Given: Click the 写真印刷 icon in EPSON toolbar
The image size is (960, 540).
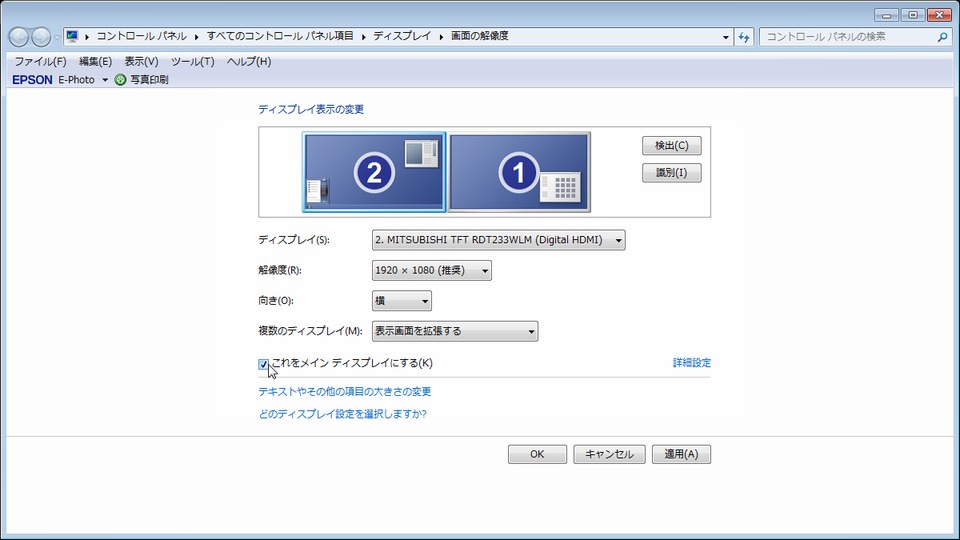Looking at the screenshot, I should point(121,80).
